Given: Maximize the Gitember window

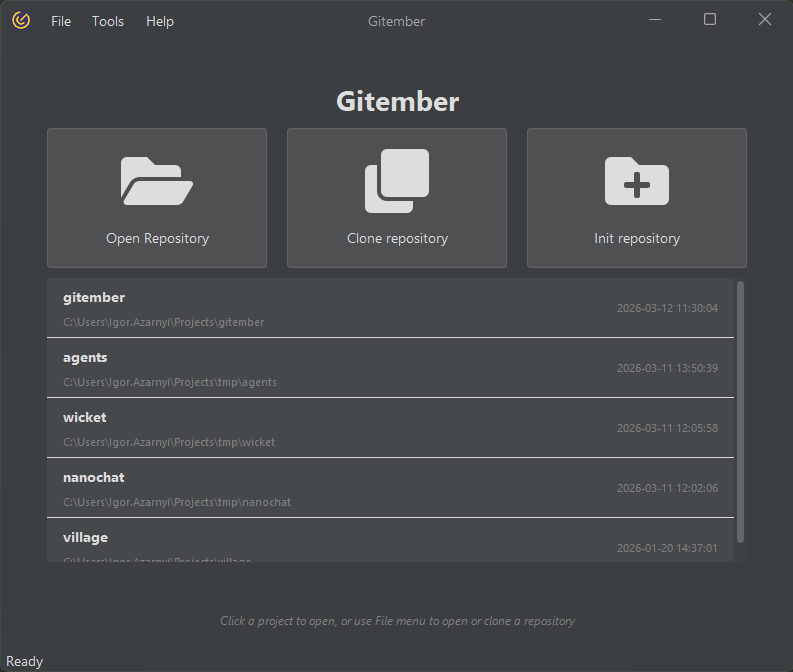Looking at the screenshot, I should [710, 19].
